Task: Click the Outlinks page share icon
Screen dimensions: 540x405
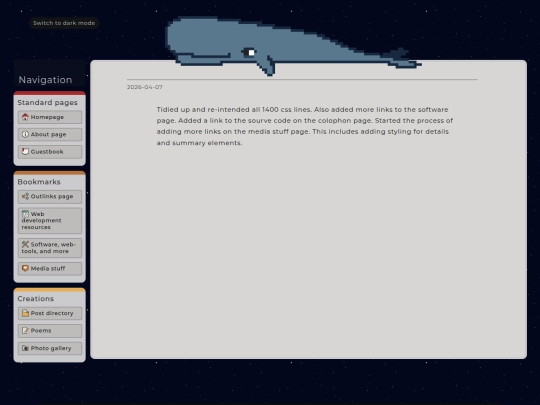Action: (x=25, y=196)
